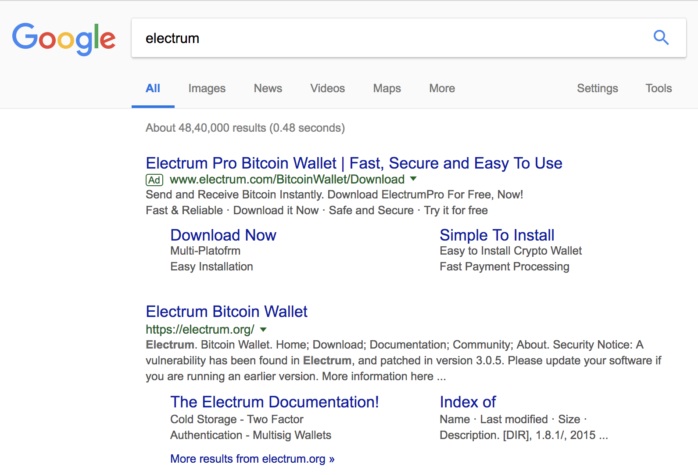Screen dimensions: 698x475
Task: Open the Electrum Bitcoin Wallet result
Action: click(227, 311)
